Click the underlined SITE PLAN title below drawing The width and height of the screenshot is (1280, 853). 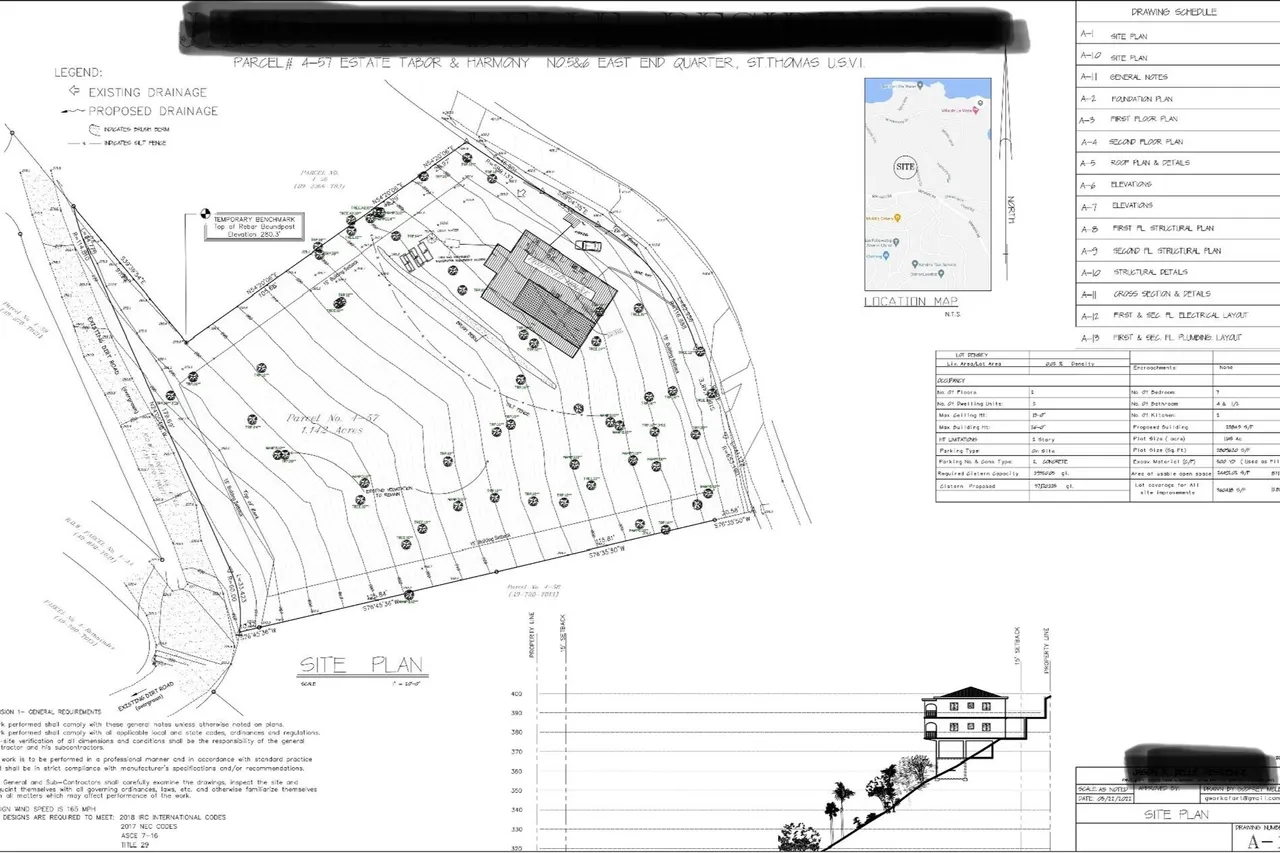coord(362,665)
